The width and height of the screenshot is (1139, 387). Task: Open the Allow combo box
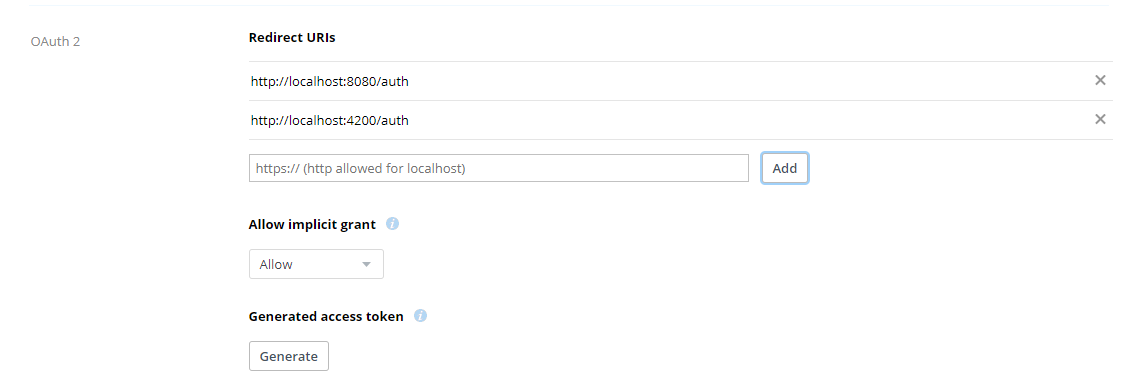point(316,264)
